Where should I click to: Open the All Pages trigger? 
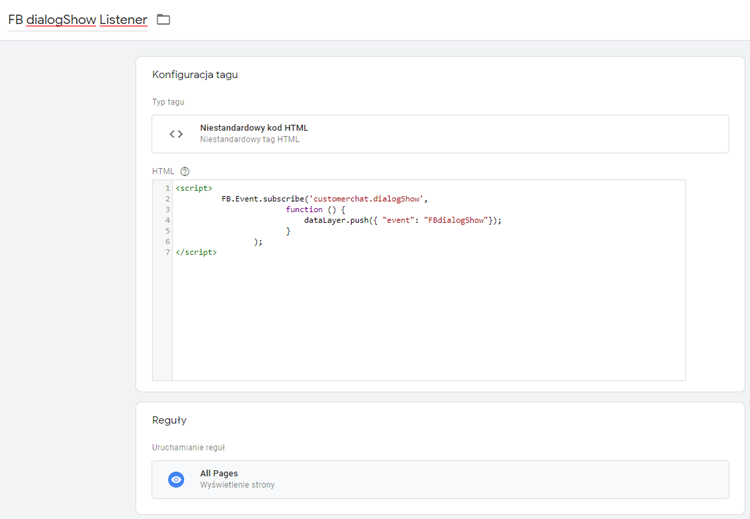pos(219,473)
